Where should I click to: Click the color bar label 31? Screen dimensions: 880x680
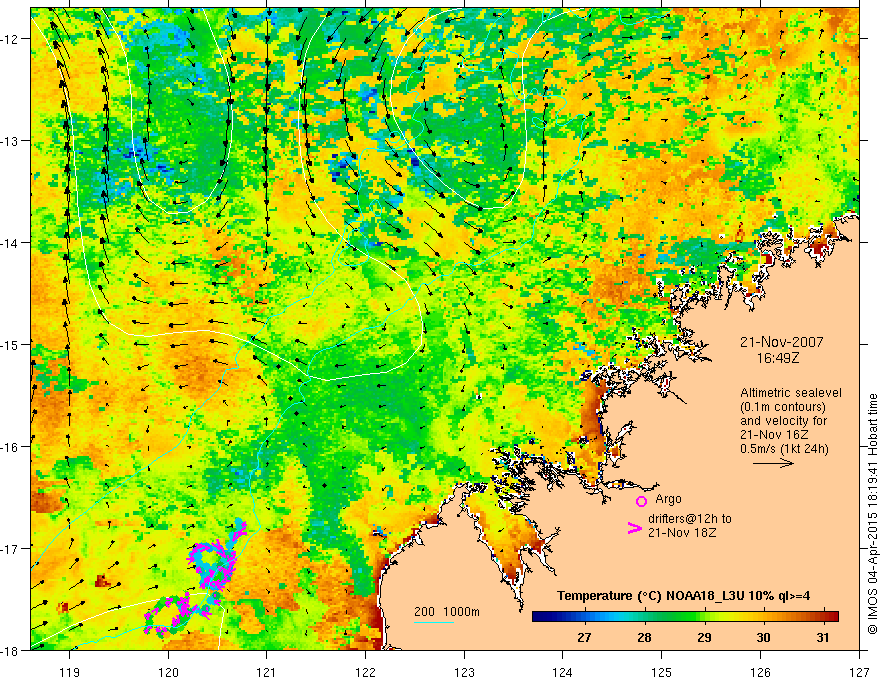[823, 637]
